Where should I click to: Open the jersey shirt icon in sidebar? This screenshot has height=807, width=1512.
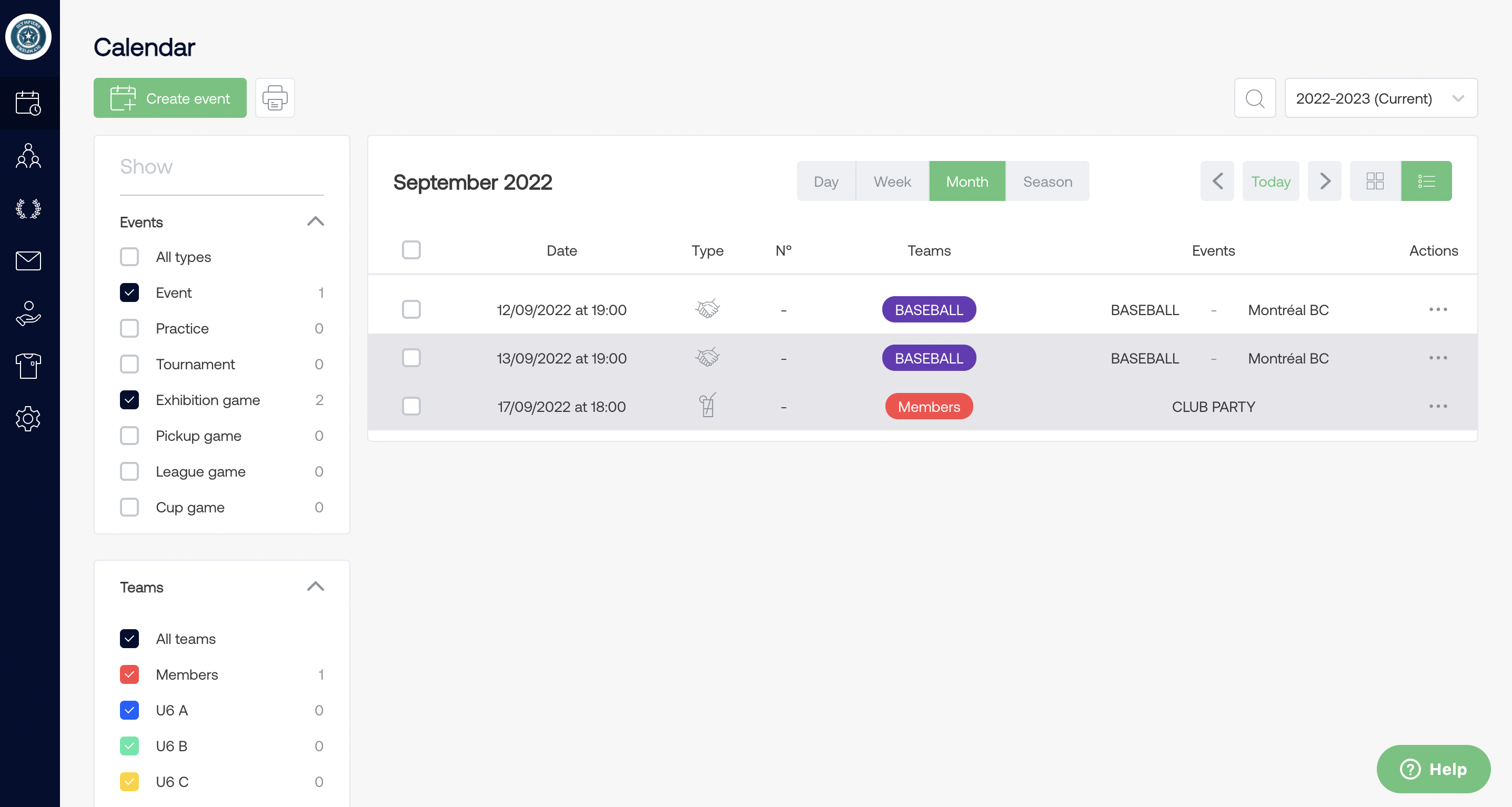tap(28, 366)
